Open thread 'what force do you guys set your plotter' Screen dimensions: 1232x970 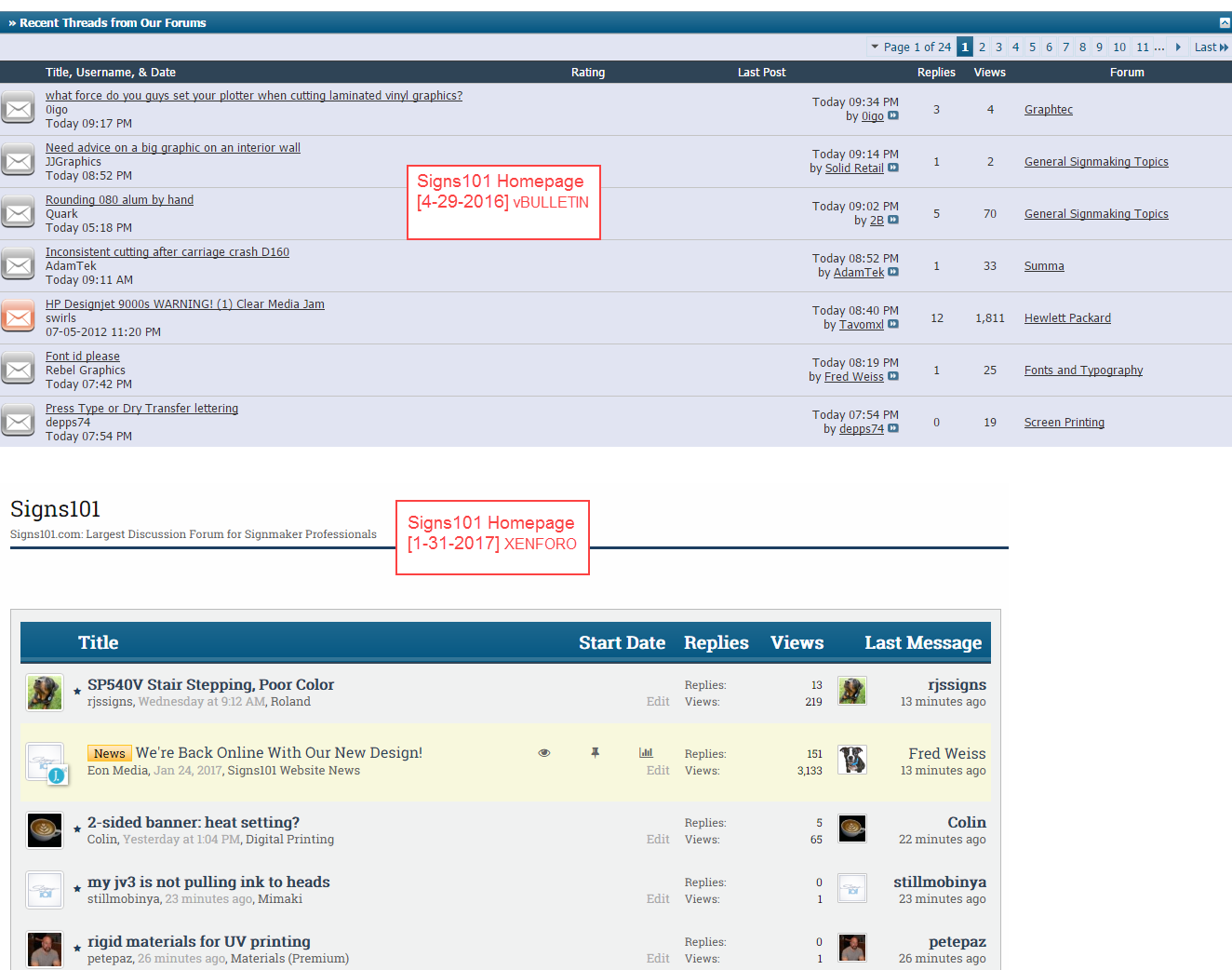click(254, 95)
